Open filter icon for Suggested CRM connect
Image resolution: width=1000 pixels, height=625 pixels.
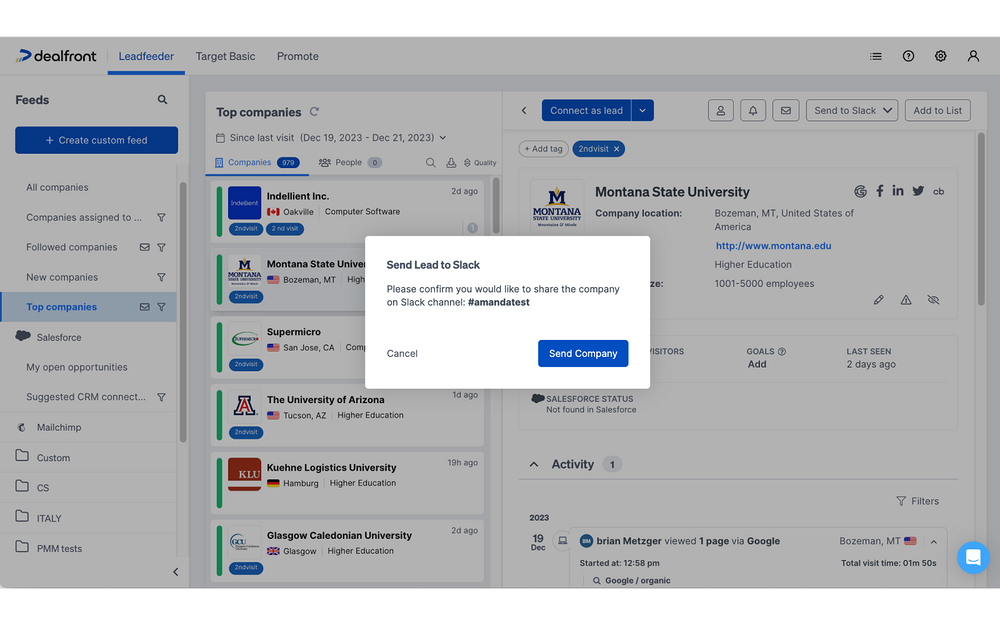click(161, 397)
